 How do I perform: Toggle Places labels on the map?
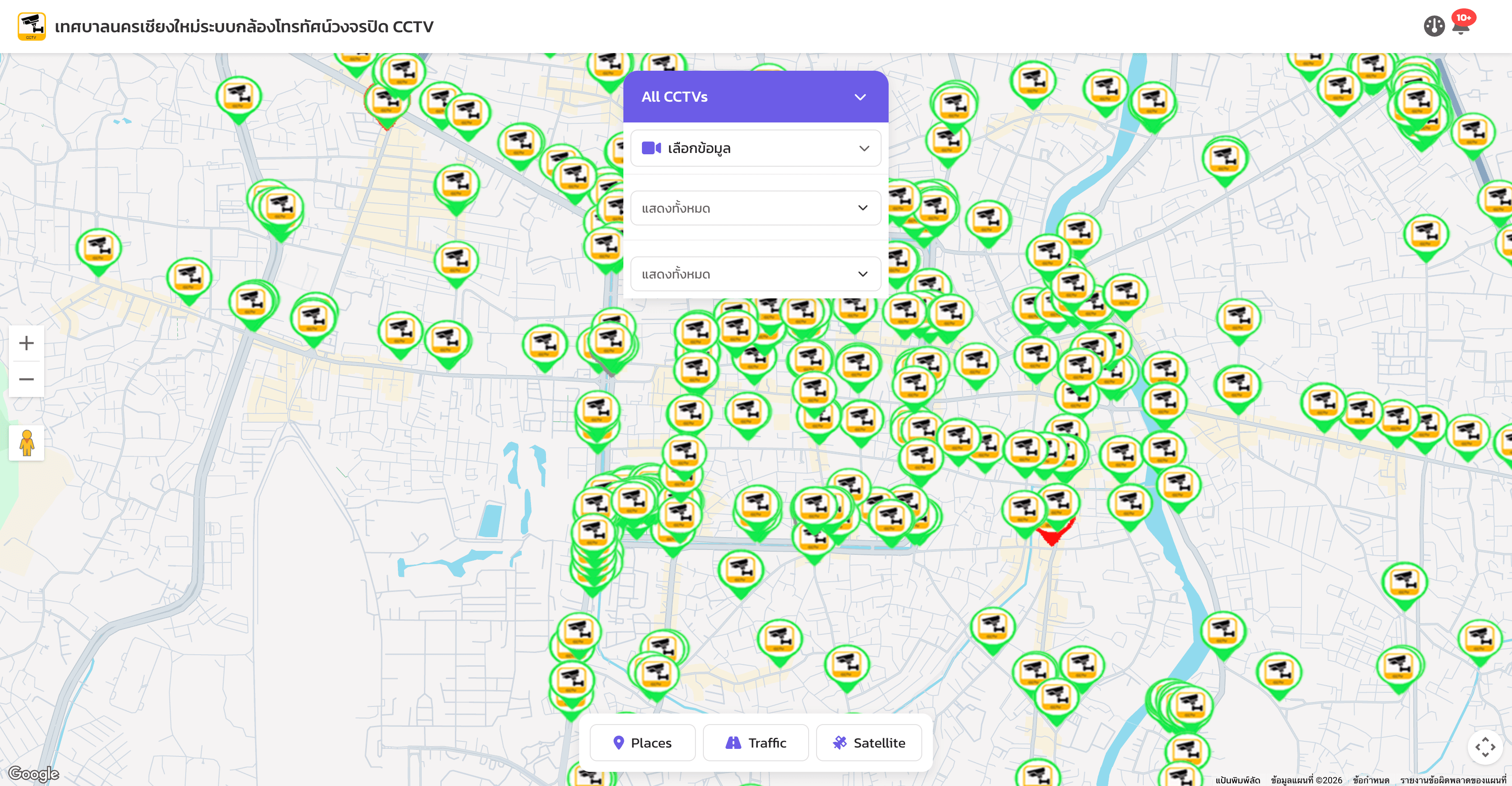(x=642, y=742)
